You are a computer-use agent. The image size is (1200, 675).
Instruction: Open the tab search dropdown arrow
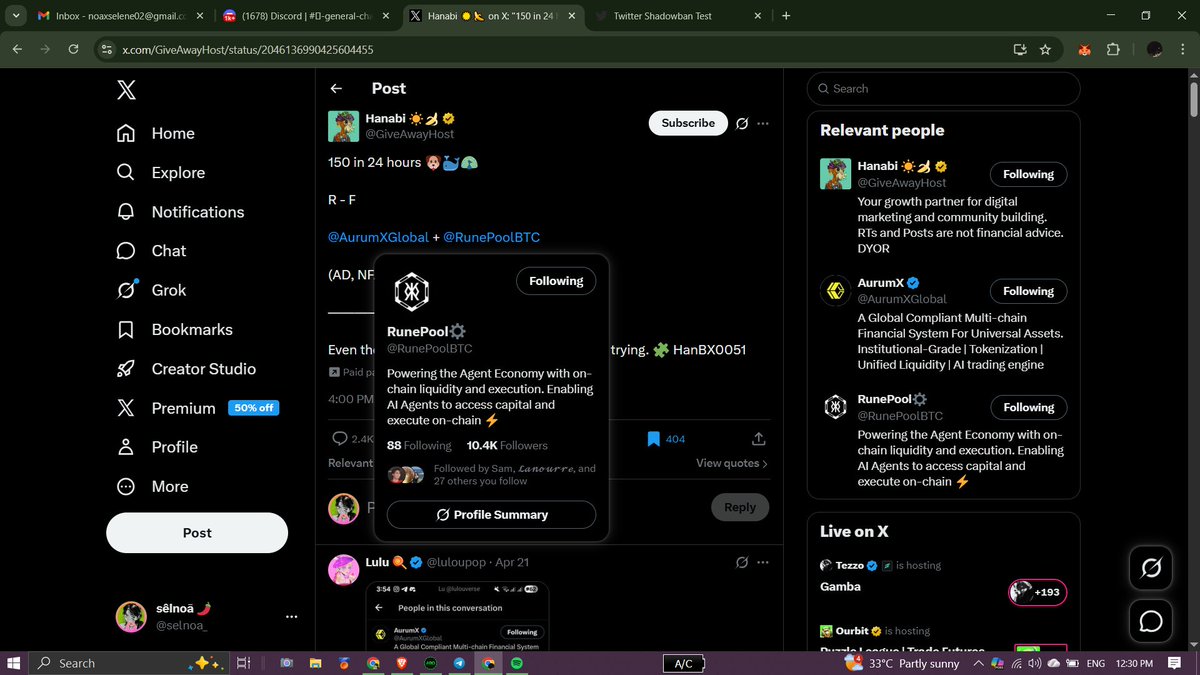15,16
